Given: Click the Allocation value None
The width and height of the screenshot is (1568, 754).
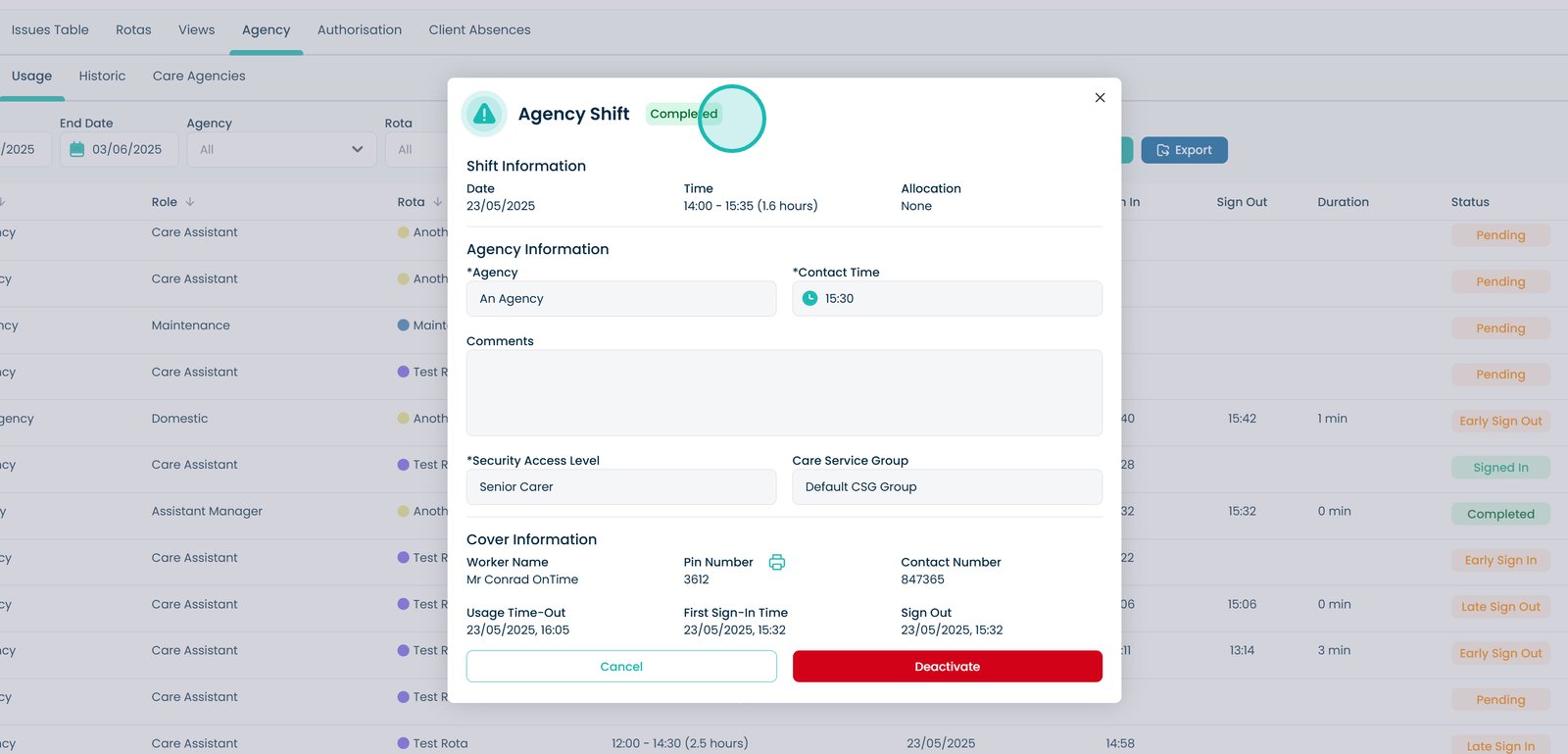Looking at the screenshot, I should [916, 206].
